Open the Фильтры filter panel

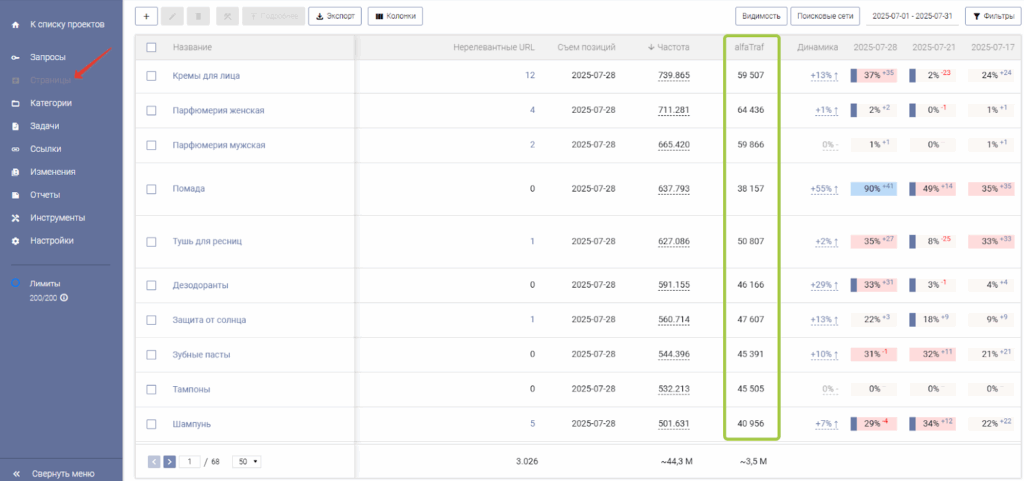click(x=989, y=16)
